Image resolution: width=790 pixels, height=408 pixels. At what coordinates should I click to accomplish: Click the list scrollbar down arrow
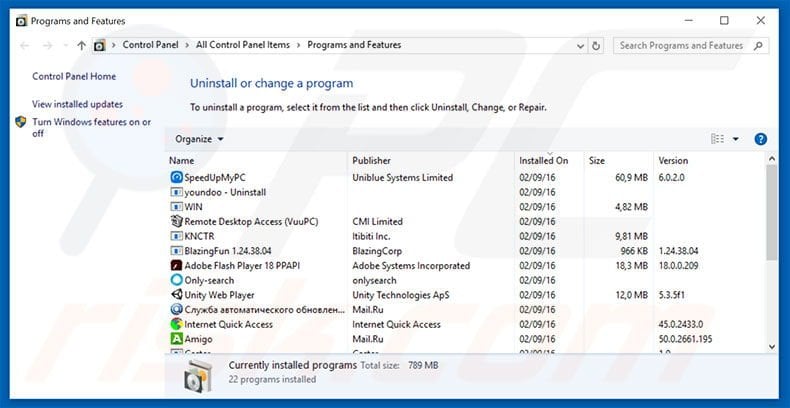click(x=772, y=347)
